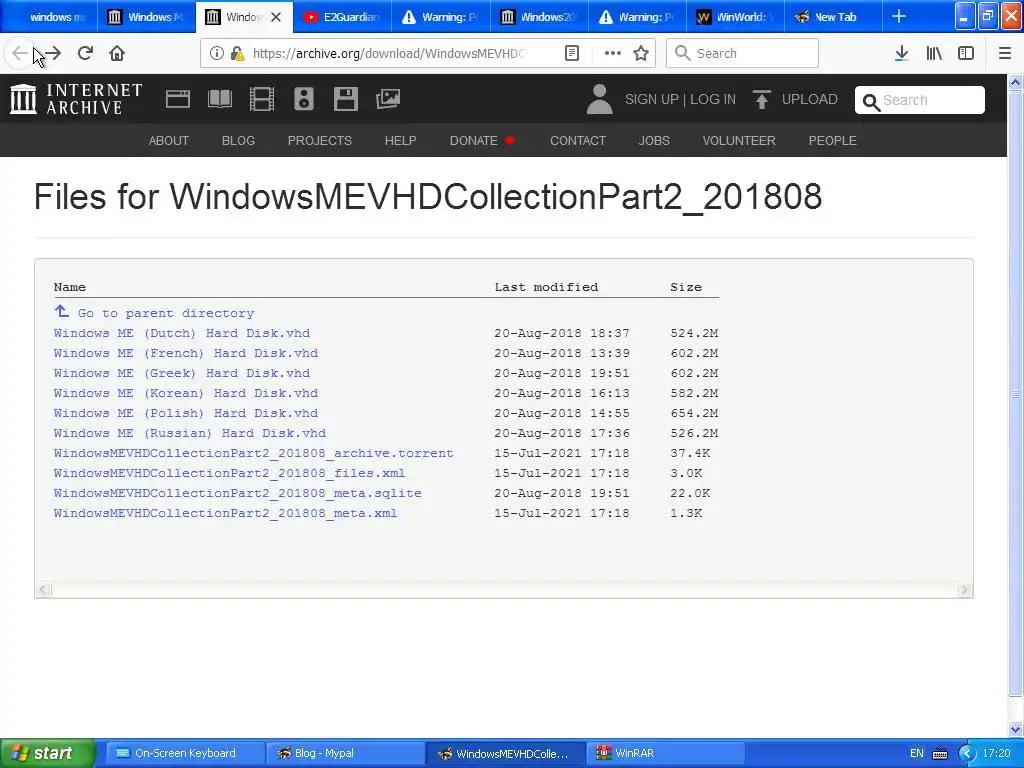Click the browser forward arrow
The image size is (1024, 768).
(53, 54)
